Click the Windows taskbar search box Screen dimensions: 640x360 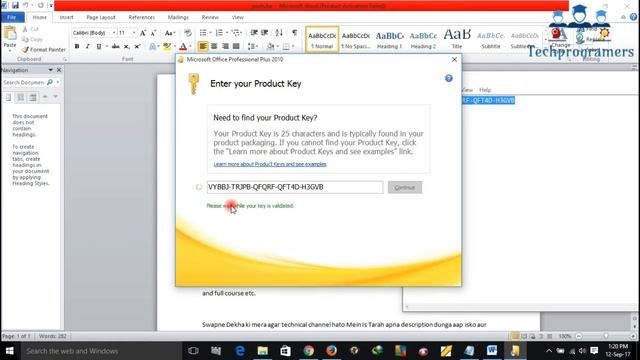(x=101, y=351)
